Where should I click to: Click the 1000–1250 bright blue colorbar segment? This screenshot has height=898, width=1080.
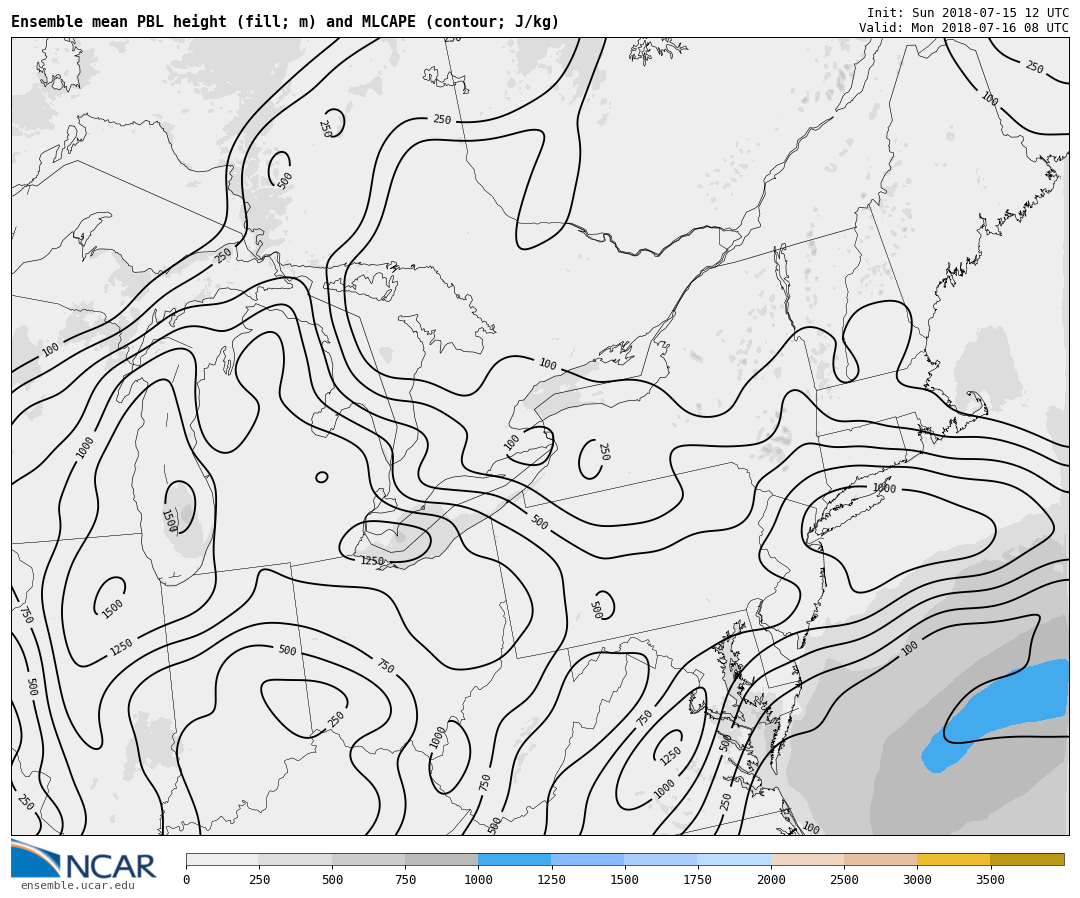pyautogui.click(x=515, y=859)
